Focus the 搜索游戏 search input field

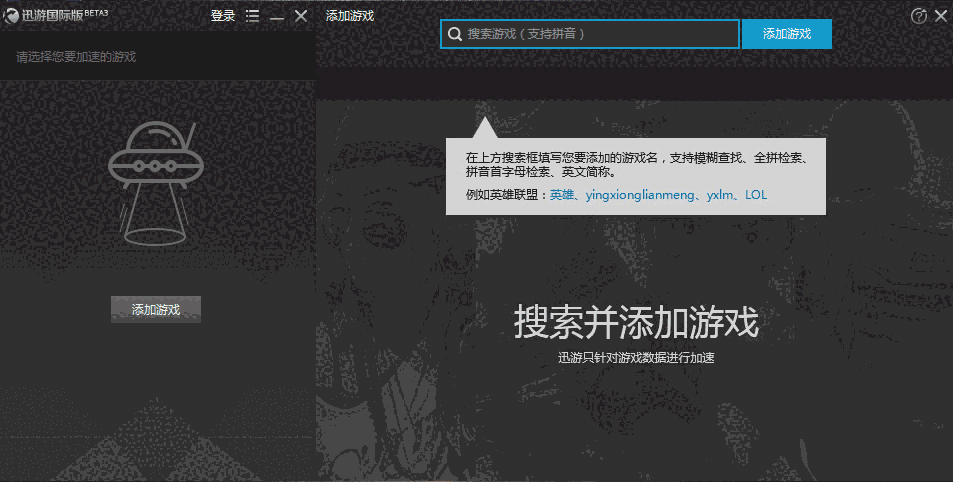pyautogui.click(x=590, y=34)
